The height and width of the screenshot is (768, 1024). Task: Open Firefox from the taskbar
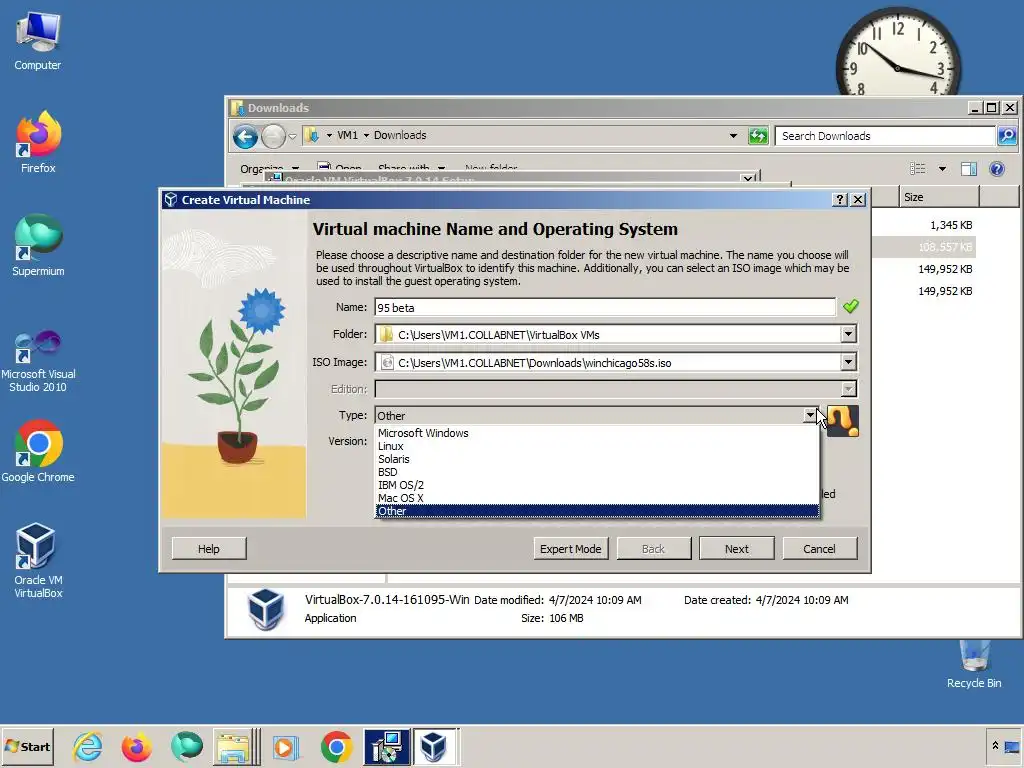[x=136, y=746]
